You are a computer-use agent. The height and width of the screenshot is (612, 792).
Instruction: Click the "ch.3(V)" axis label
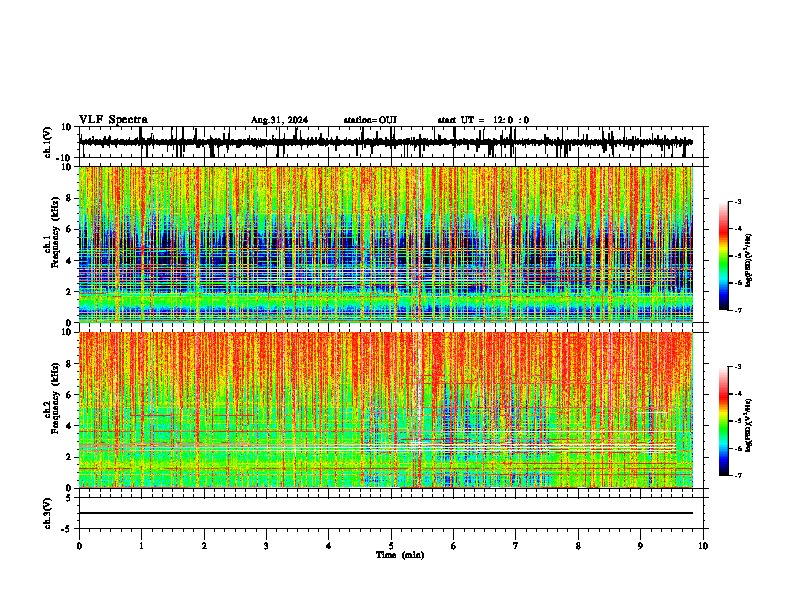[49, 513]
